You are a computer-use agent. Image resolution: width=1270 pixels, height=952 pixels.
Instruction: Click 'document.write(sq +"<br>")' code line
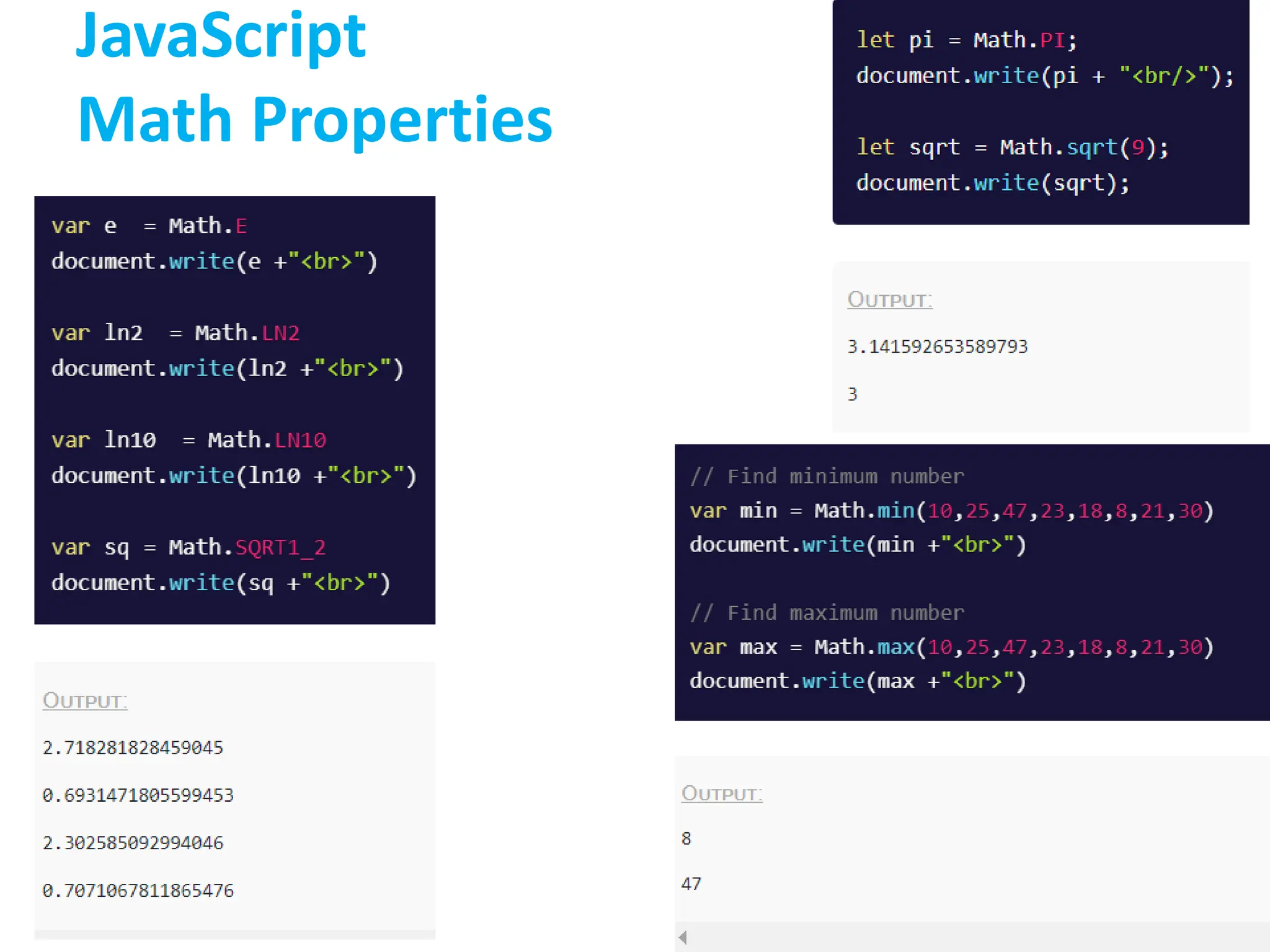click(221, 583)
